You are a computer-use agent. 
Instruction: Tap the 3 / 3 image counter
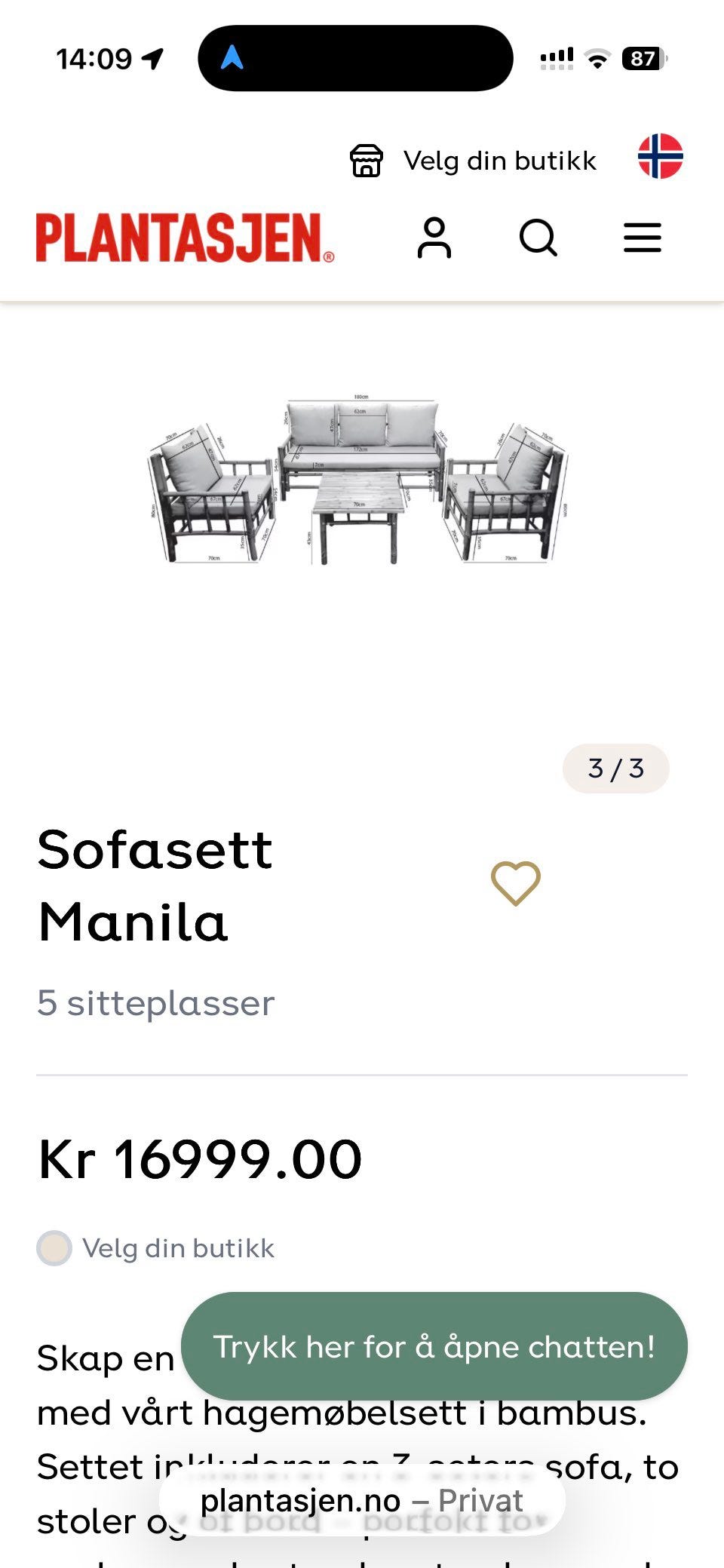pos(615,769)
